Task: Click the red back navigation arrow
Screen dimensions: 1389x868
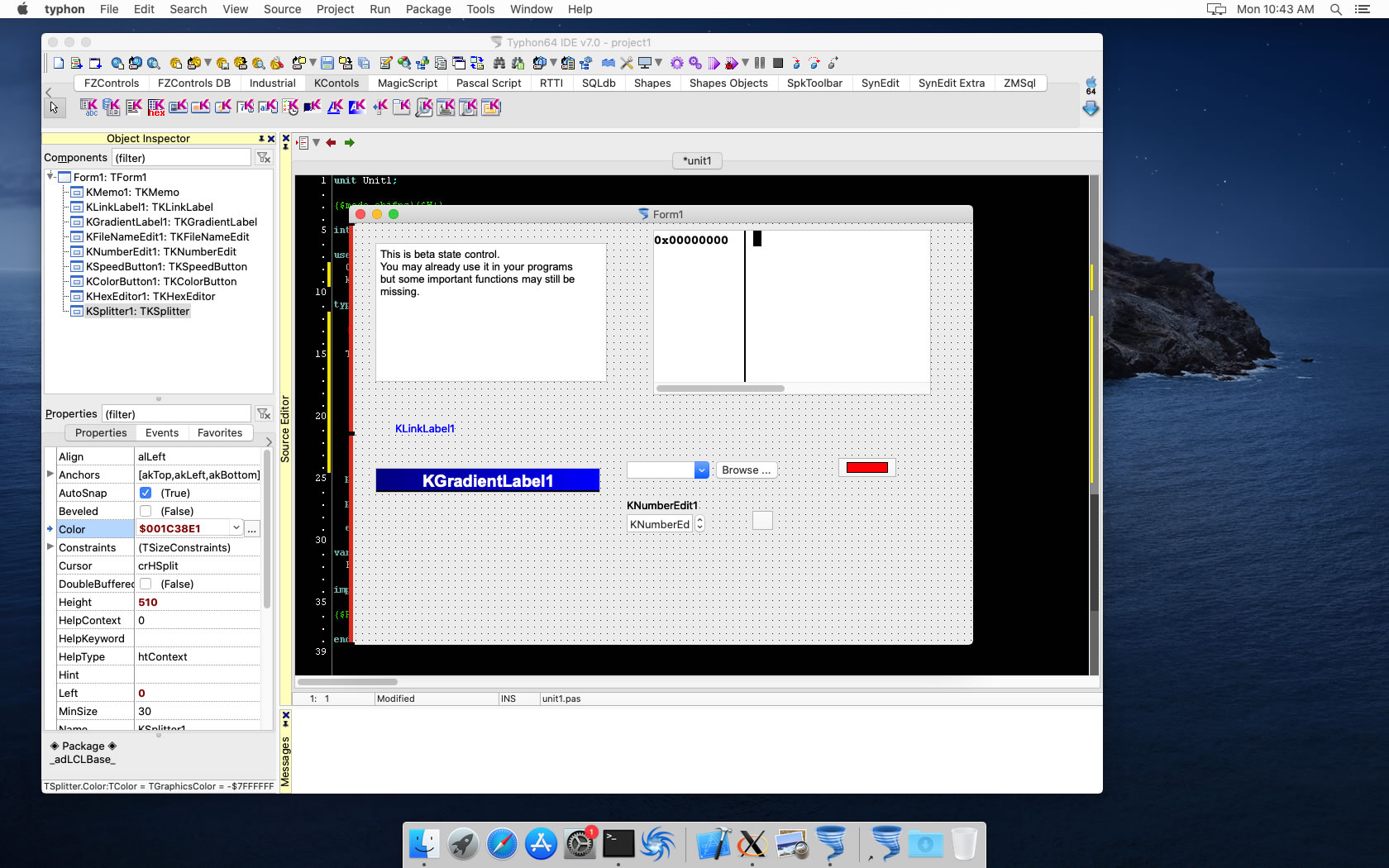Action: point(332,143)
